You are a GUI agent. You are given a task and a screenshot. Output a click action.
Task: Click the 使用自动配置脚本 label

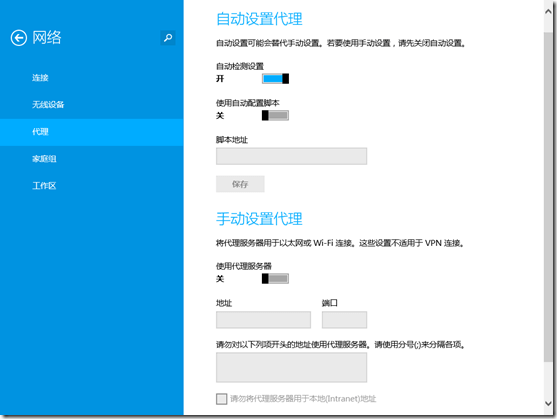tap(248, 103)
